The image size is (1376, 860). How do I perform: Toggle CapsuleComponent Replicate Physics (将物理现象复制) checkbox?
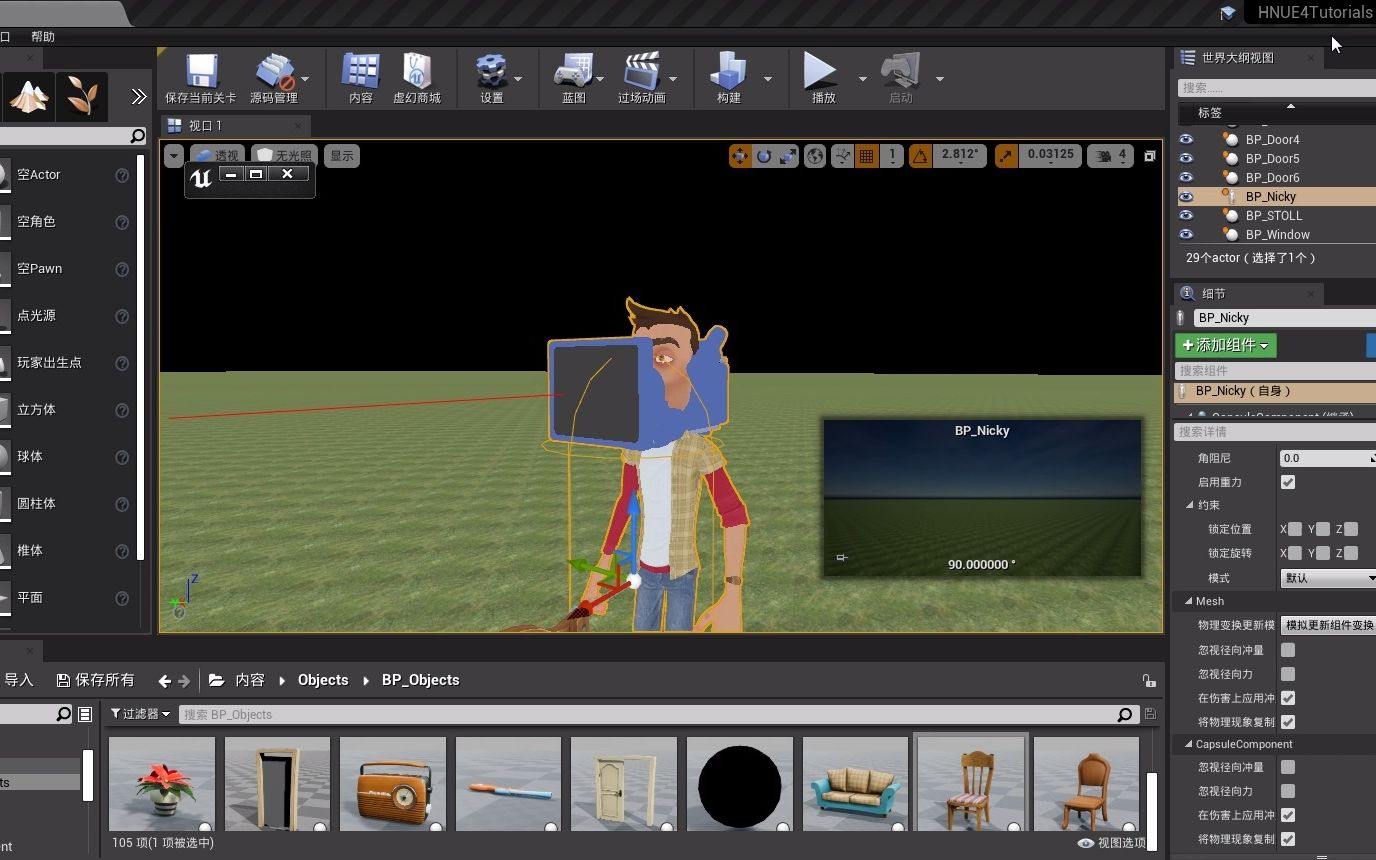1288,839
